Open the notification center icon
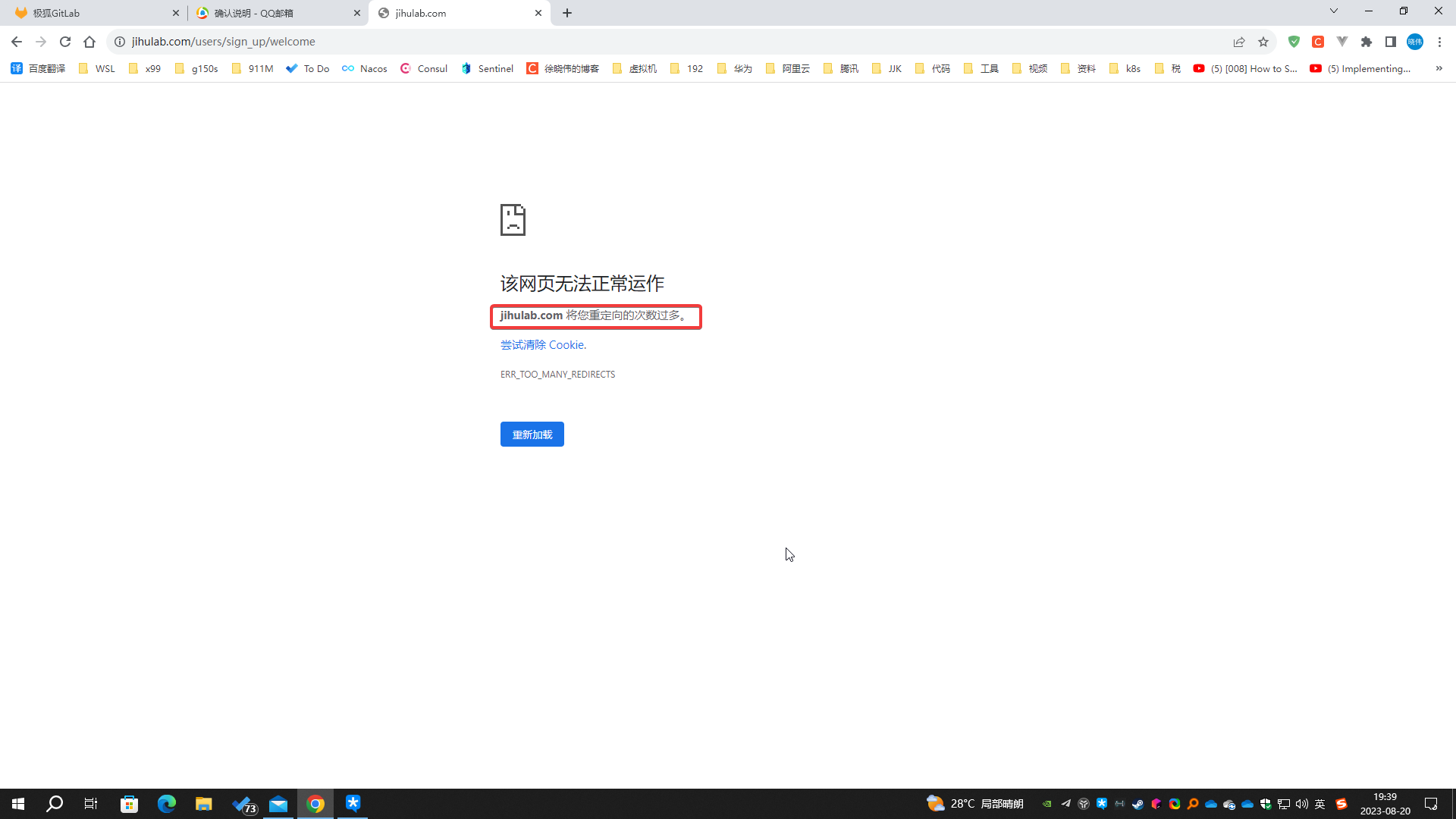The width and height of the screenshot is (1456, 819). click(x=1431, y=804)
